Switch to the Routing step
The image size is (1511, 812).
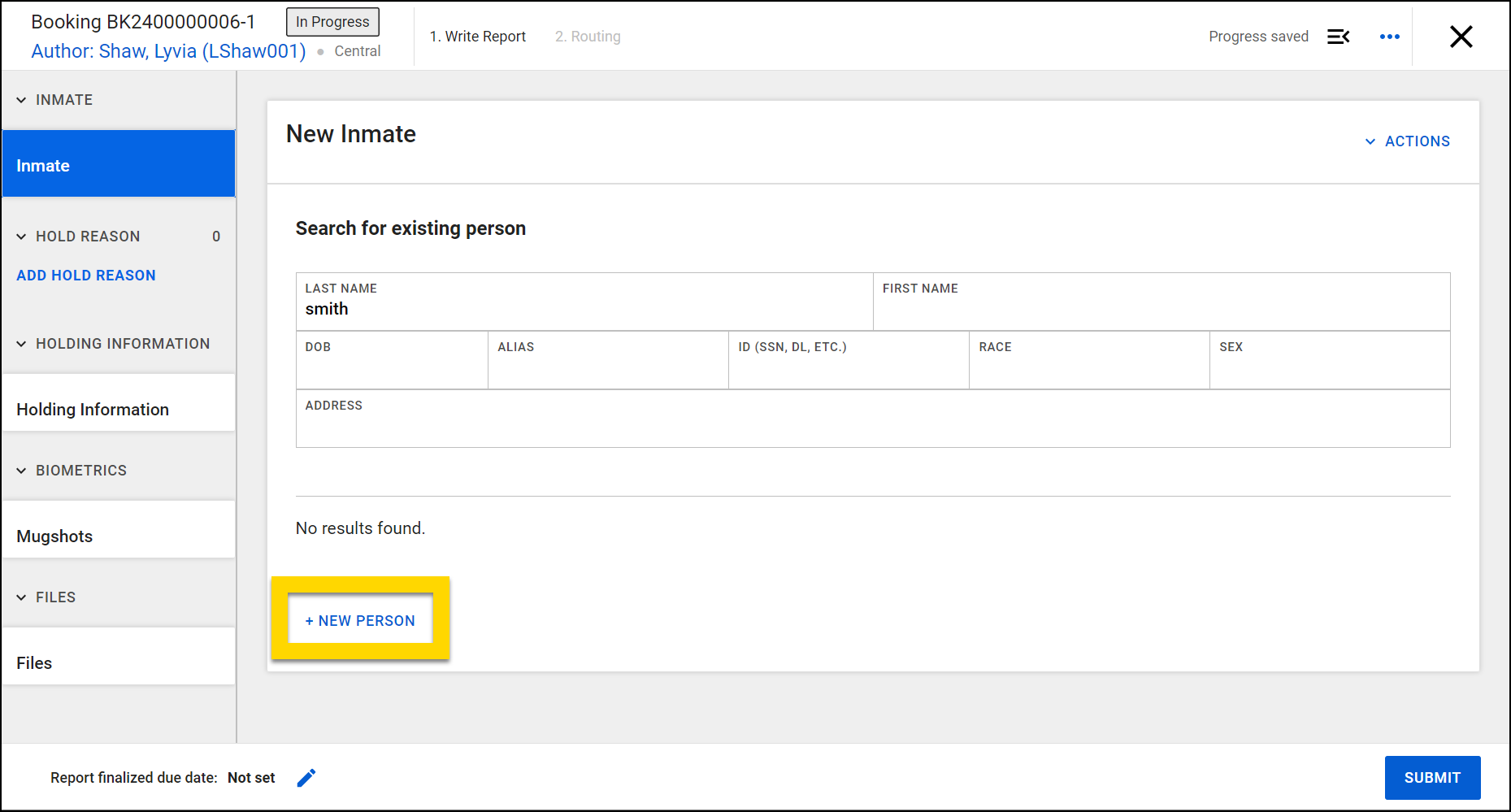point(587,36)
